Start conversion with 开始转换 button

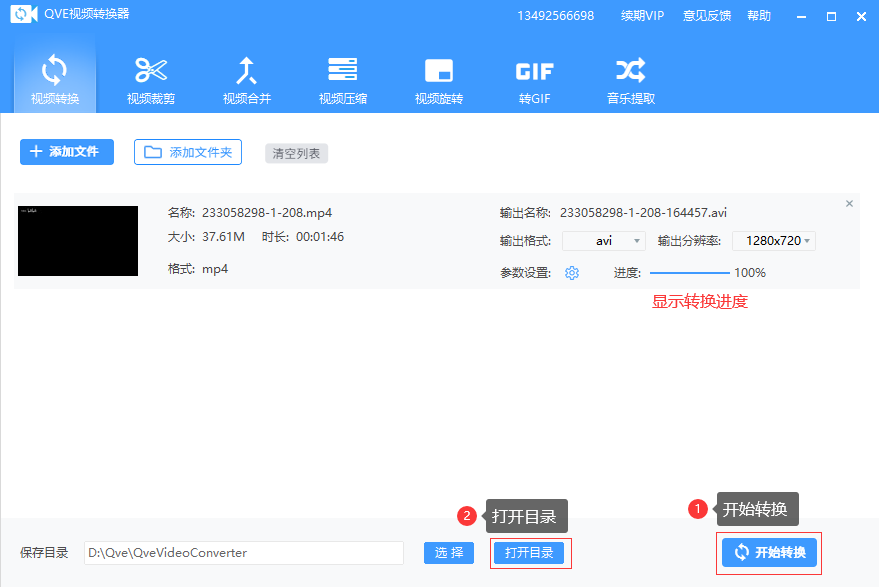769,552
